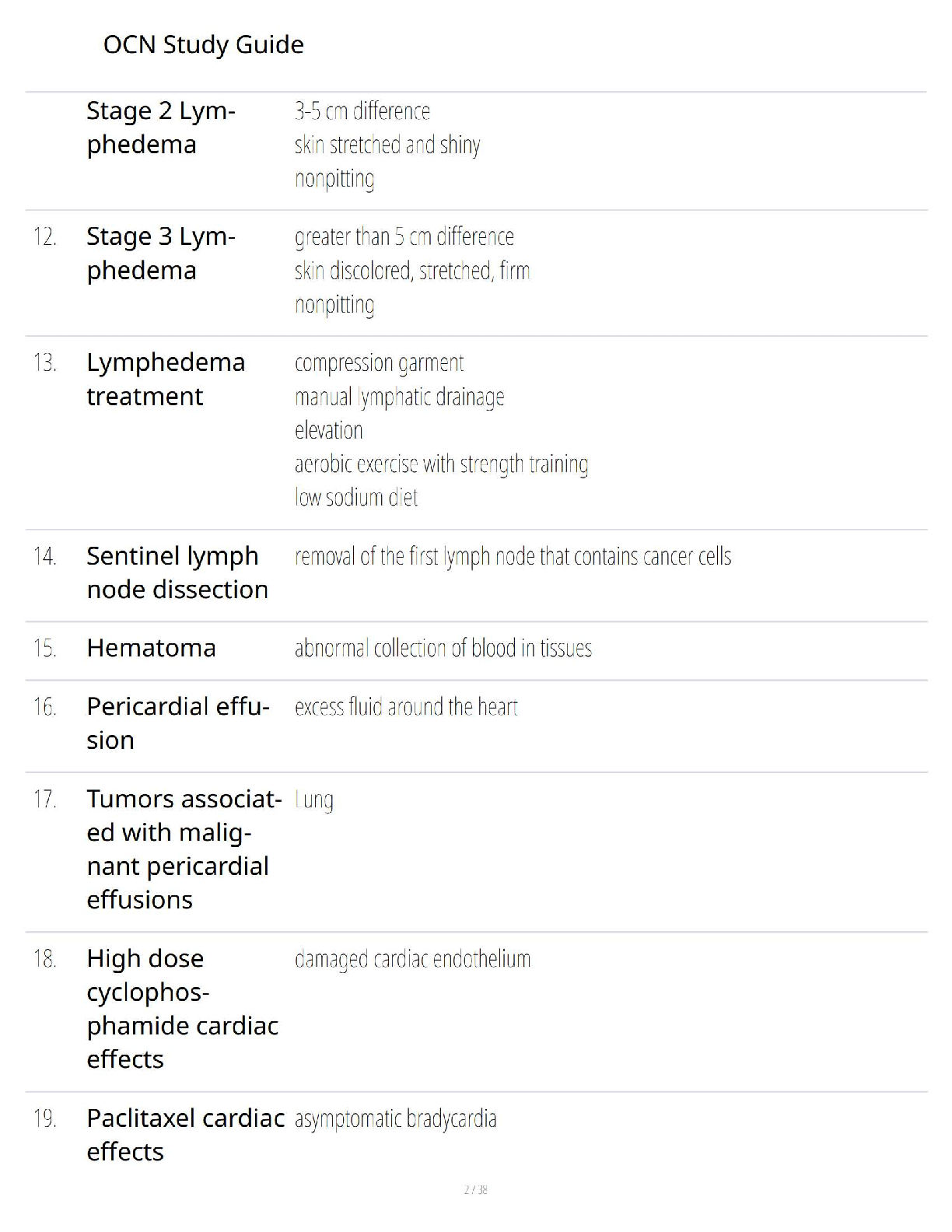This screenshot has height=1232, width=952.
Task: Click the Pericardial effusion term
Action: [x=178, y=723]
